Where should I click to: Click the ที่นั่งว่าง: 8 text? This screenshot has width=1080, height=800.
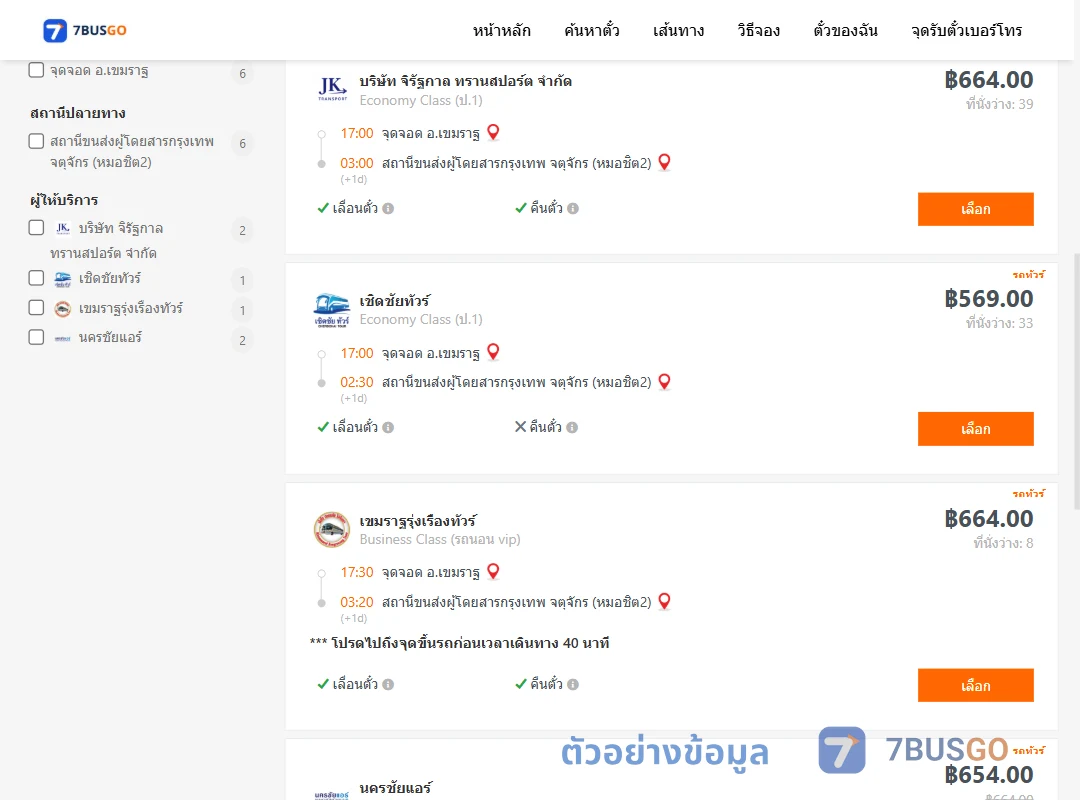click(1004, 544)
